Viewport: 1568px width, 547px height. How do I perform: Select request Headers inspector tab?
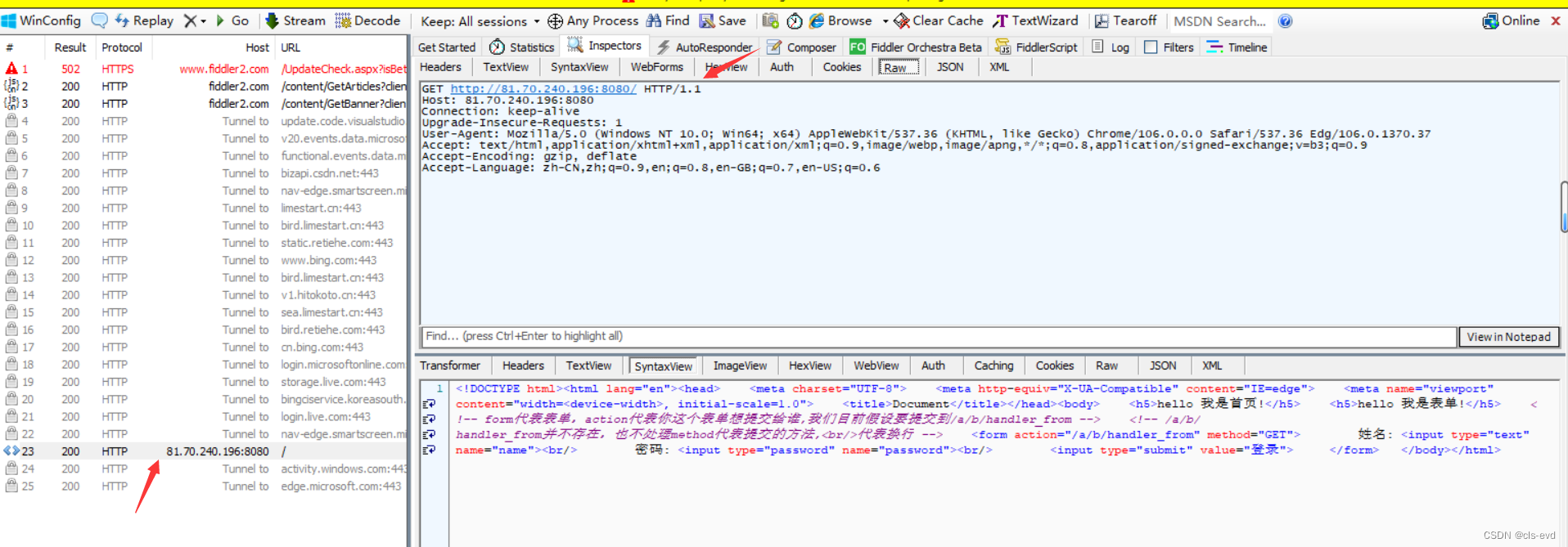tap(440, 67)
